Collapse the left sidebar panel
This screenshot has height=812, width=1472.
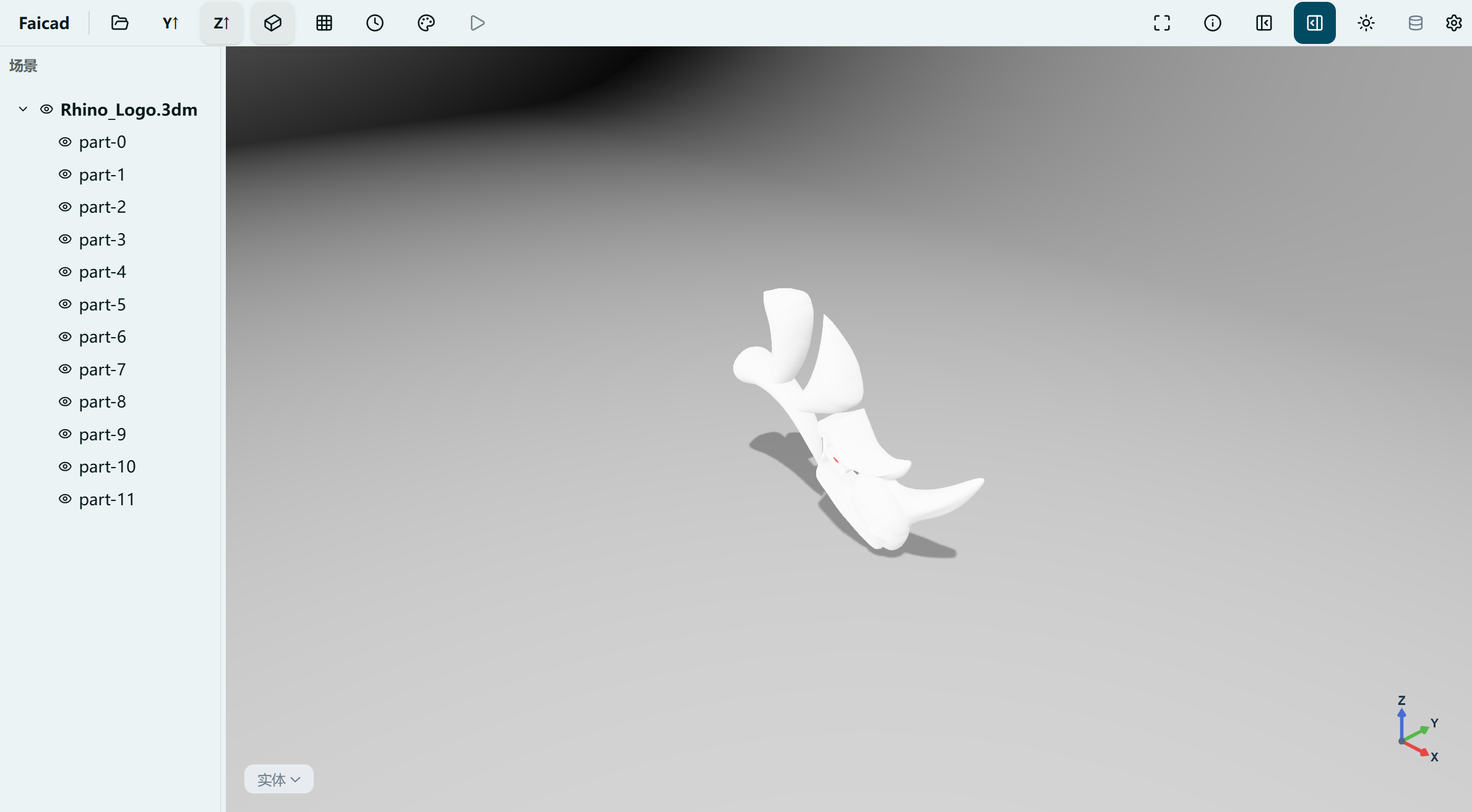[1264, 23]
